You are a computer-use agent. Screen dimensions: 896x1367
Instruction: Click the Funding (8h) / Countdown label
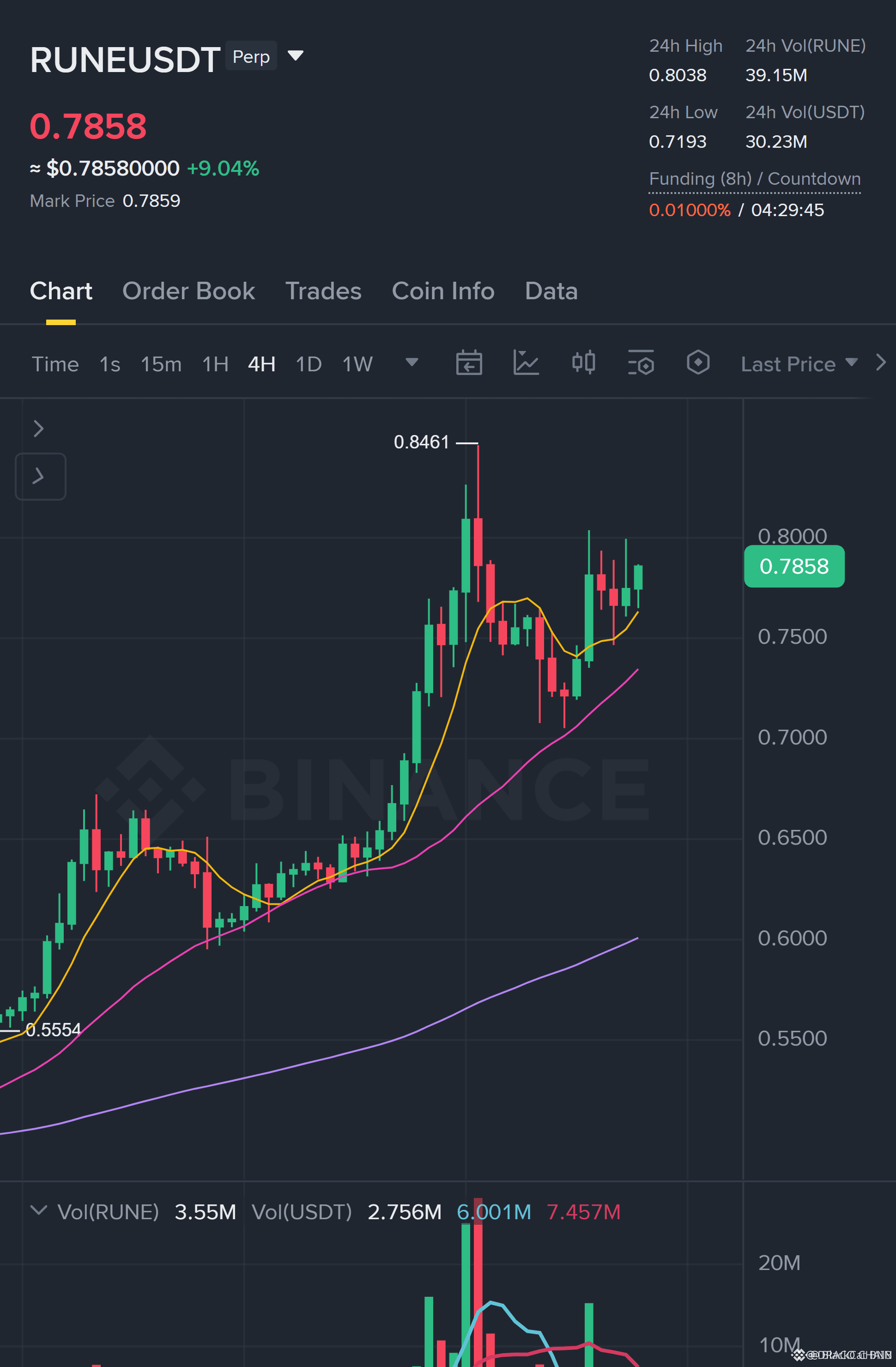point(755,179)
